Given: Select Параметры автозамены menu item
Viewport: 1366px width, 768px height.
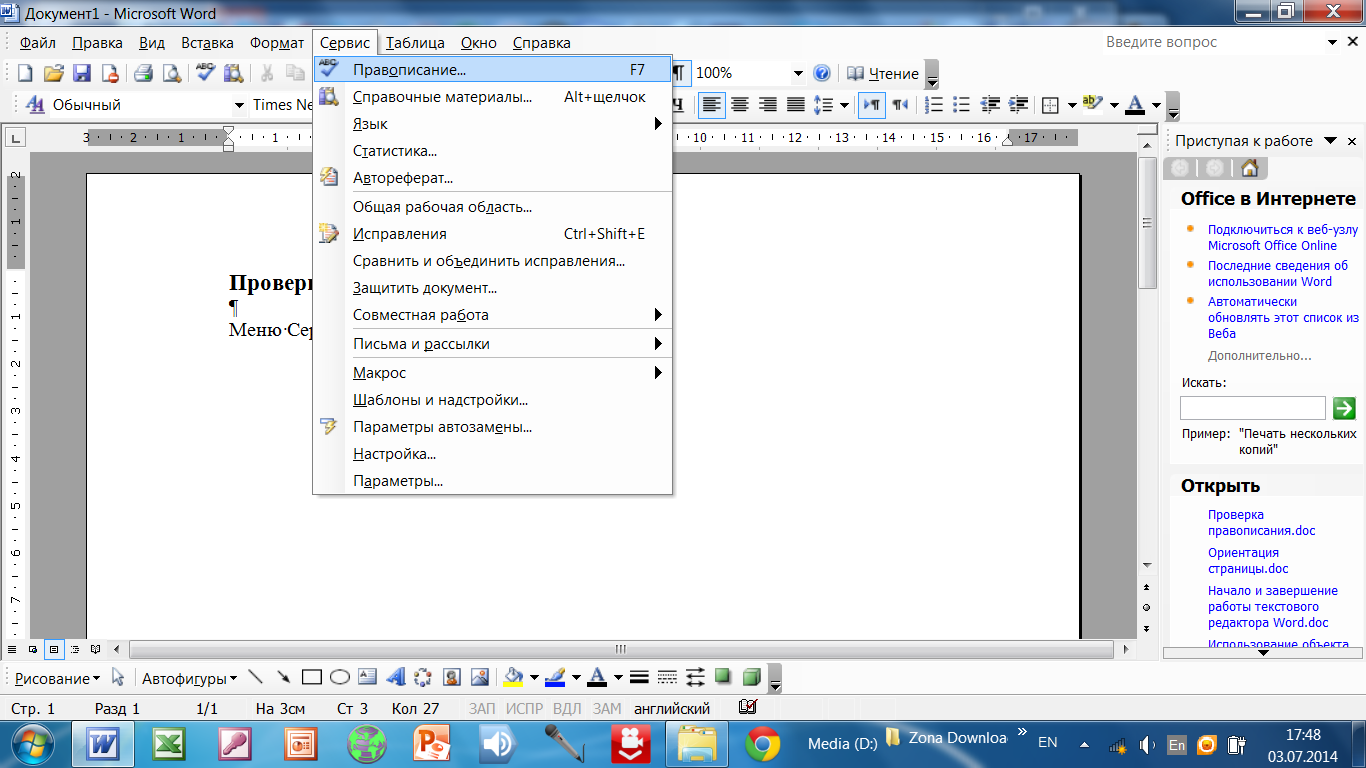Looking at the screenshot, I should [x=492, y=427].
